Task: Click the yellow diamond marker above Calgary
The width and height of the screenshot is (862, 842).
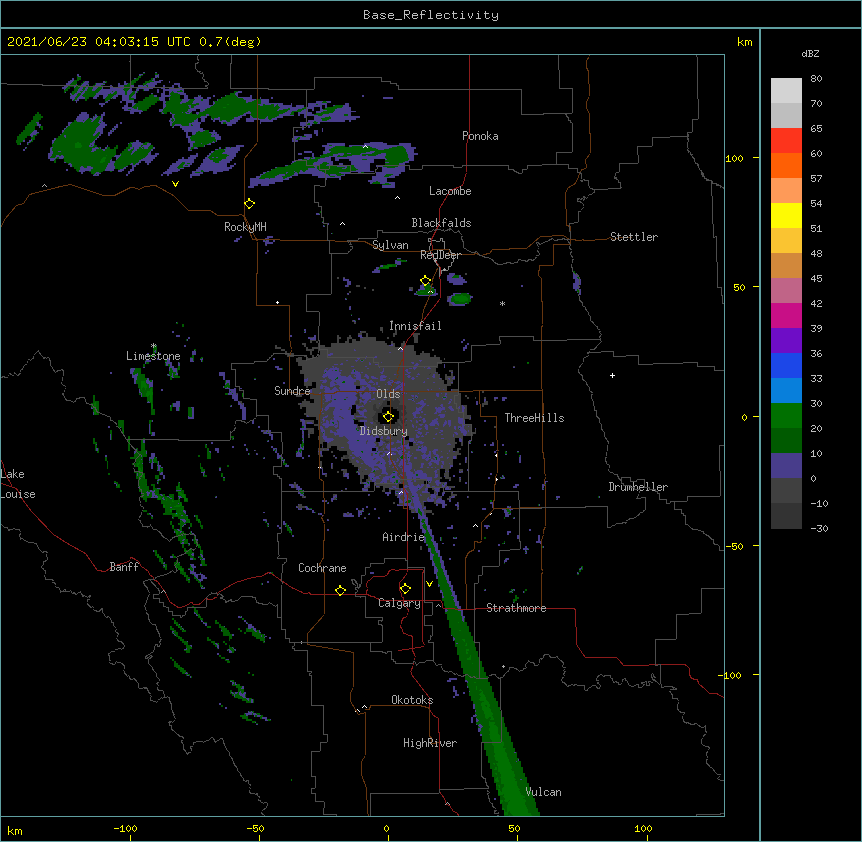Action: click(x=405, y=589)
